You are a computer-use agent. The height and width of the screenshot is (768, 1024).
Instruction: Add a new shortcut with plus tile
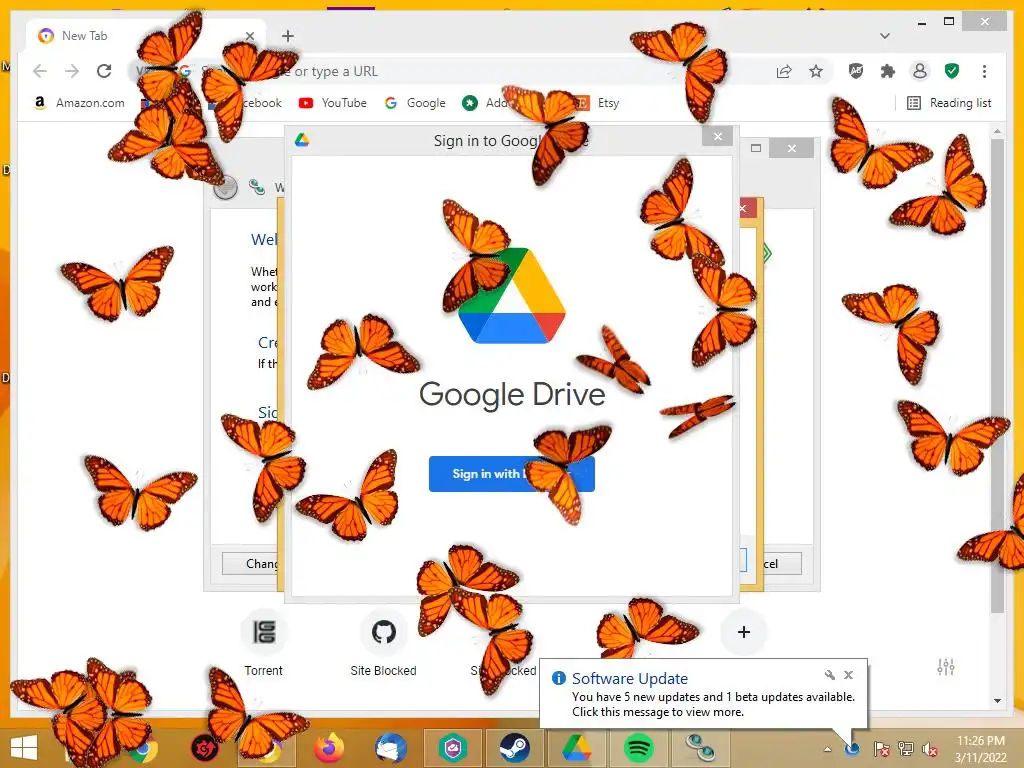point(743,632)
